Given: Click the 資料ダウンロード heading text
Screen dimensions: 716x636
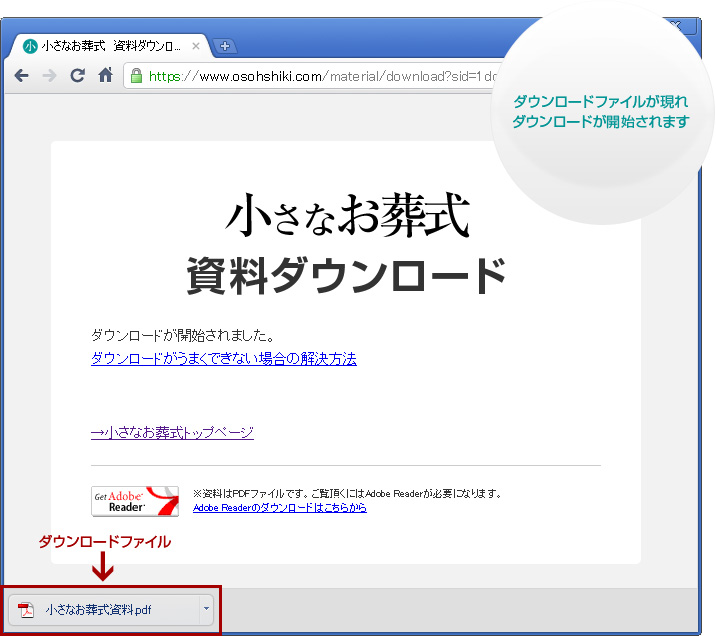Looking at the screenshot, I should [x=347, y=275].
